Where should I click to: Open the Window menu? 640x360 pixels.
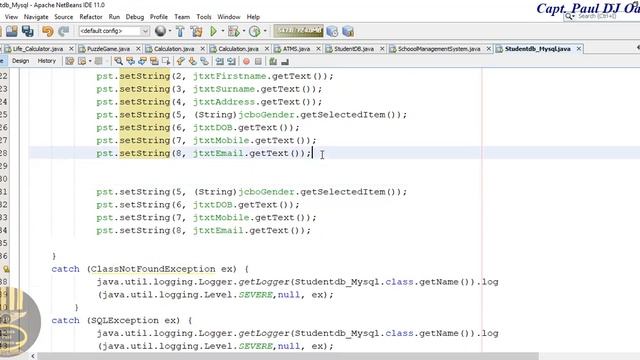click(x=229, y=17)
